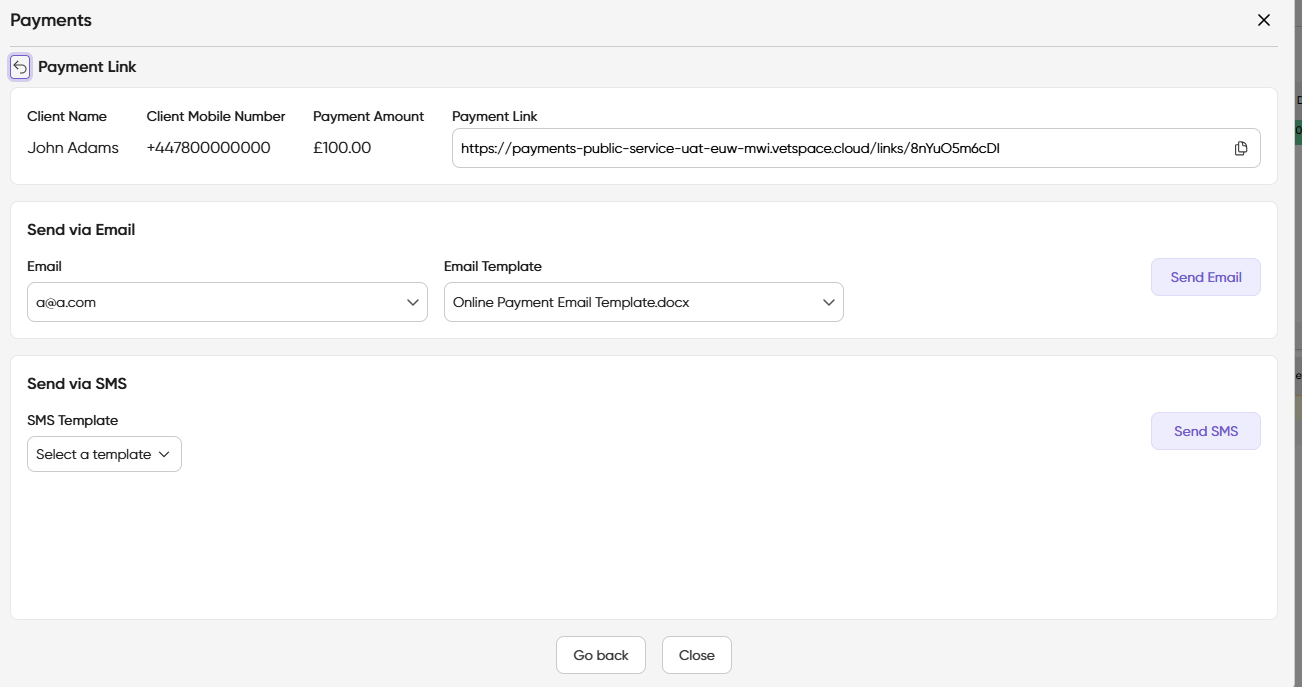Viewport: 1302px width, 687px height.
Task: Click the a@a.com email value
Action: click(x=66, y=302)
